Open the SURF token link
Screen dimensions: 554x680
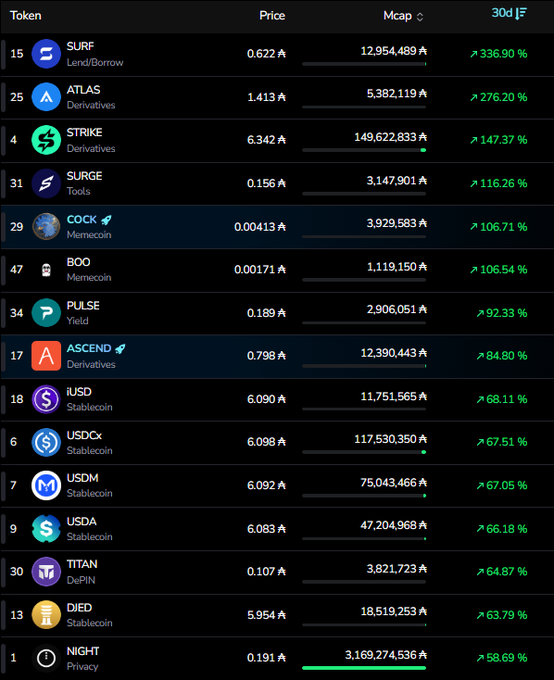pyautogui.click(x=80, y=46)
